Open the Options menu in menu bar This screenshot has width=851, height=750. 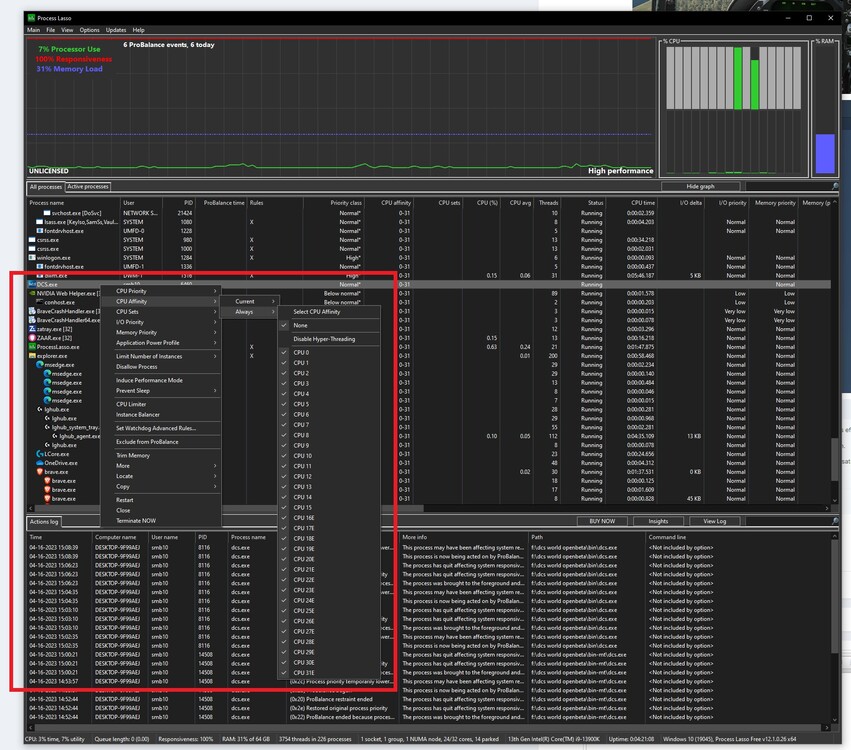(90, 31)
